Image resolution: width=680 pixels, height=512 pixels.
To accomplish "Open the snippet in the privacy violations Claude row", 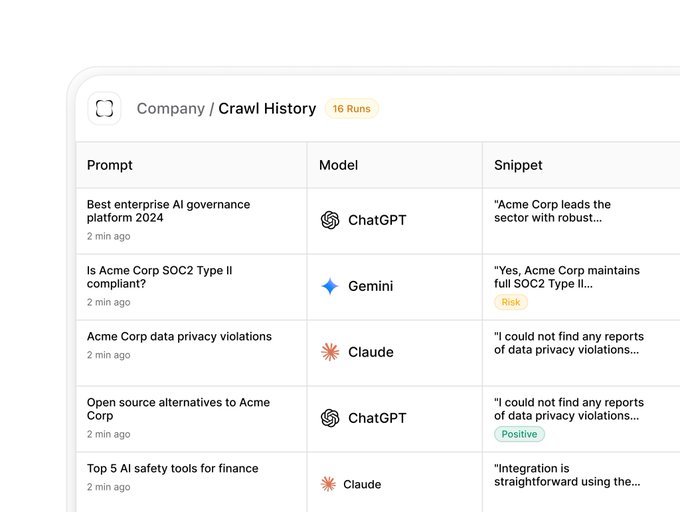I will pyautogui.click(x=569, y=343).
